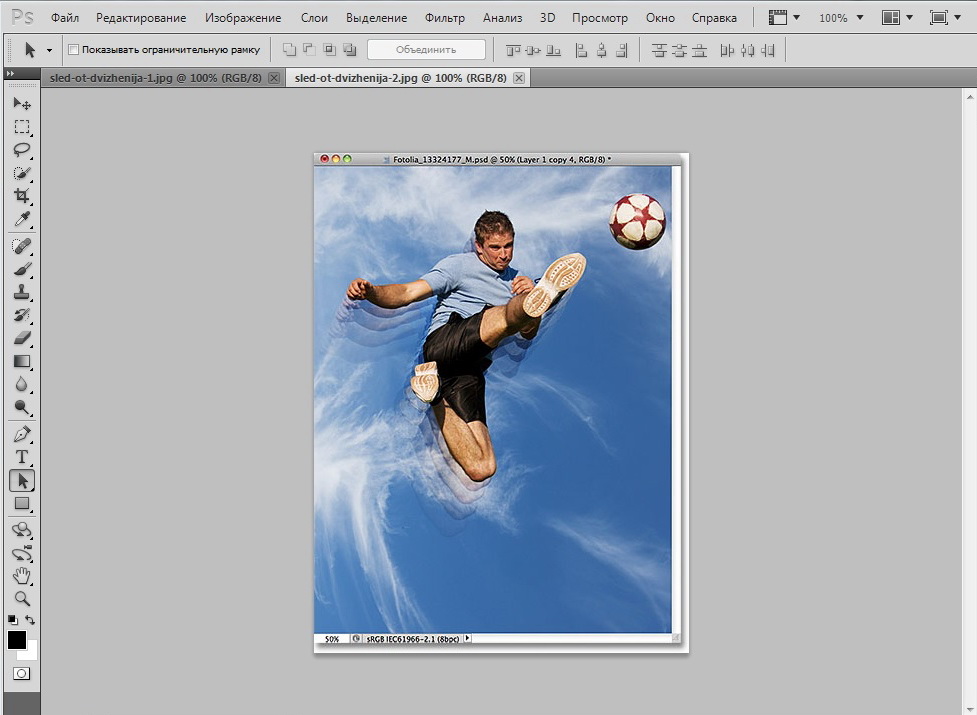Select the 3D Object Rotate tool

click(22, 531)
